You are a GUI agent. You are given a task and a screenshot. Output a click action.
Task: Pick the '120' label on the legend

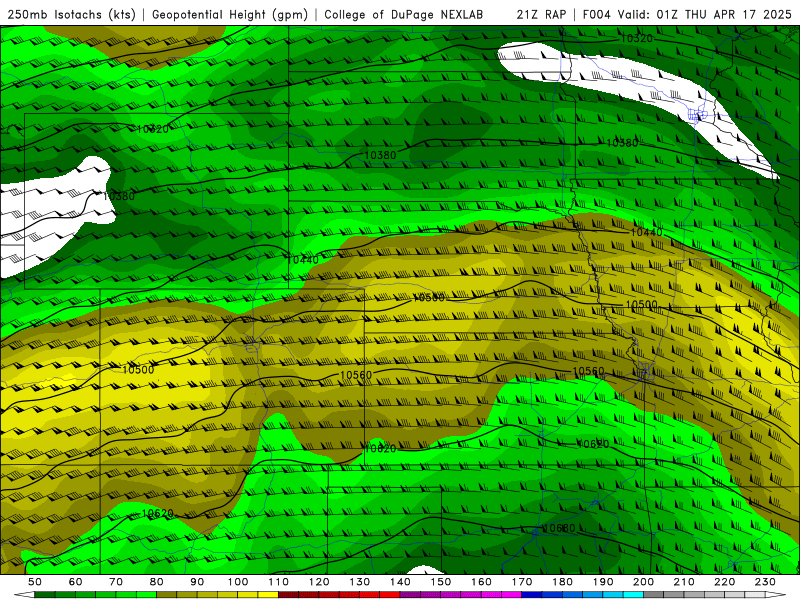click(x=319, y=582)
